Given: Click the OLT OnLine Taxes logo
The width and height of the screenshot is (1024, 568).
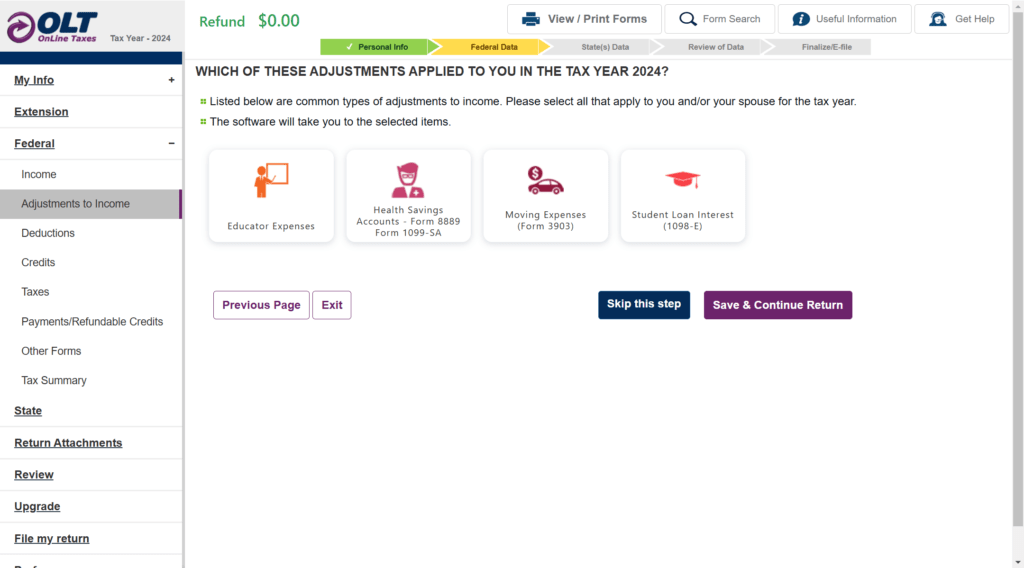Looking at the screenshot, I should pos(52,27).
